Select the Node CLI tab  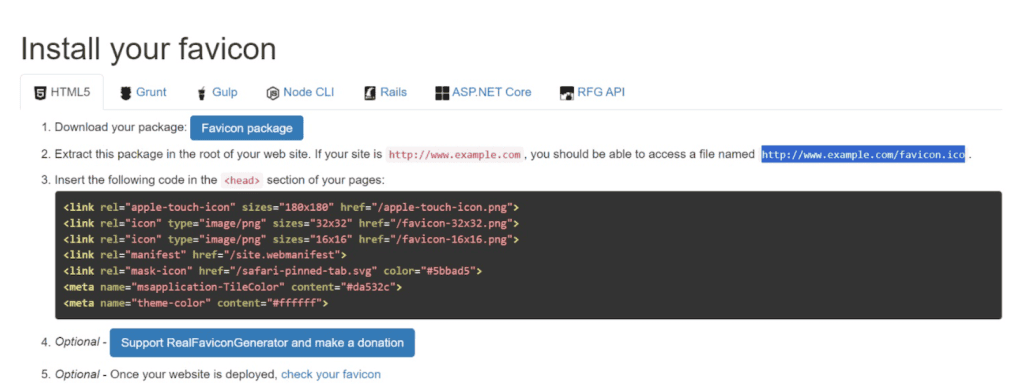click(300, 93)
